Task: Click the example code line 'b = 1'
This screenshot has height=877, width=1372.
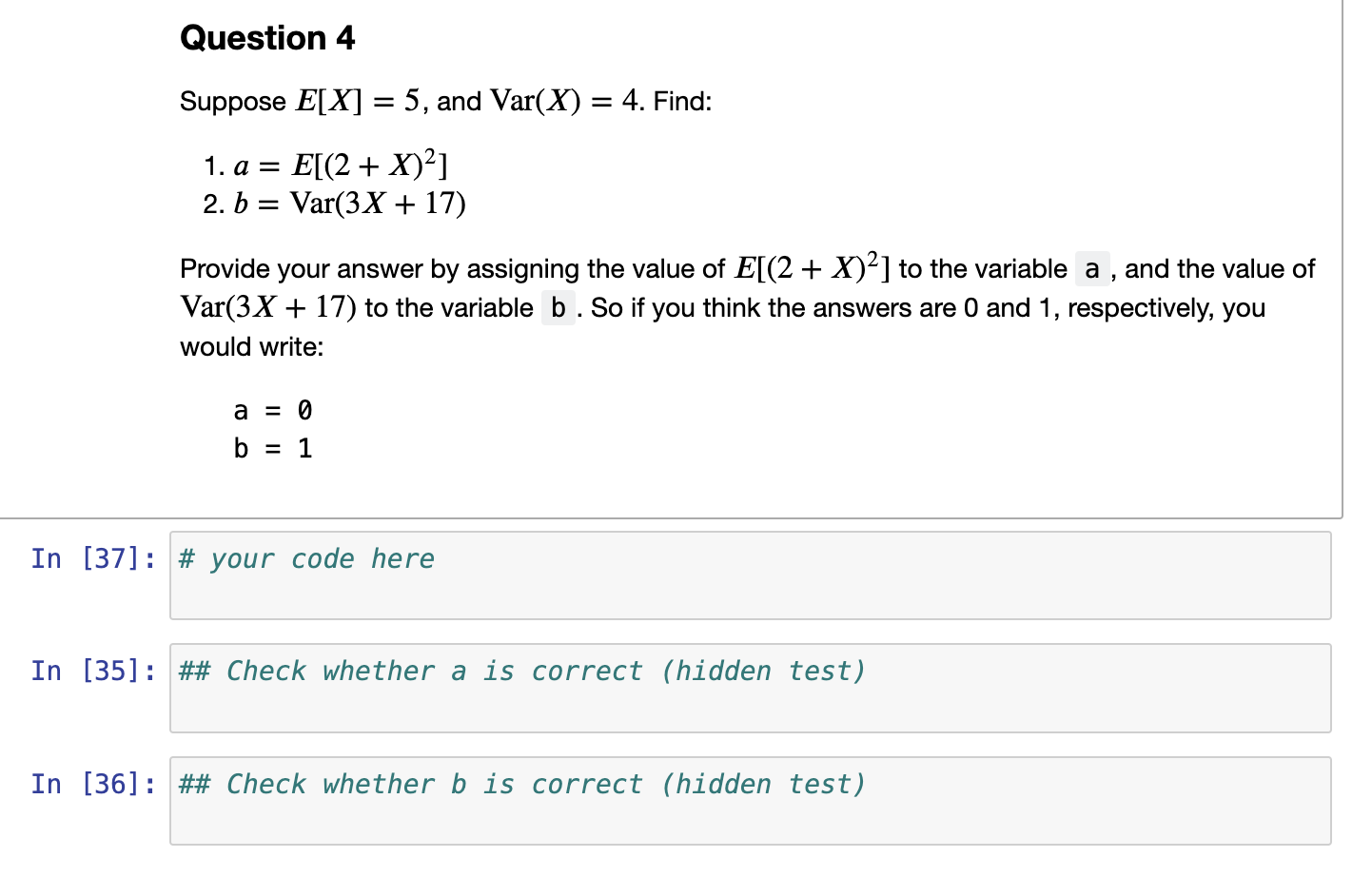Action: tap(273, 448)
